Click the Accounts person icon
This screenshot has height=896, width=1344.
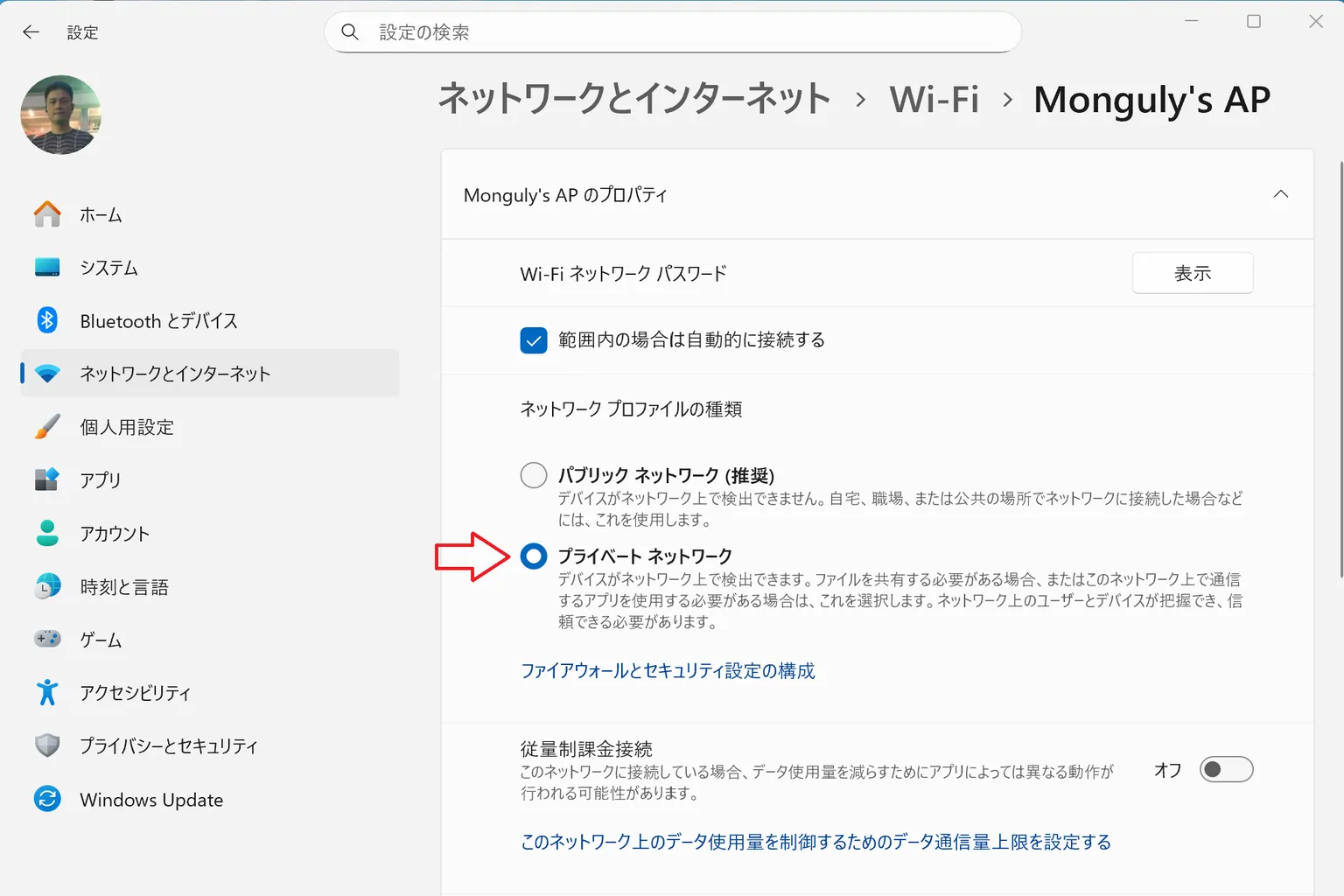[x=47, y=533]
